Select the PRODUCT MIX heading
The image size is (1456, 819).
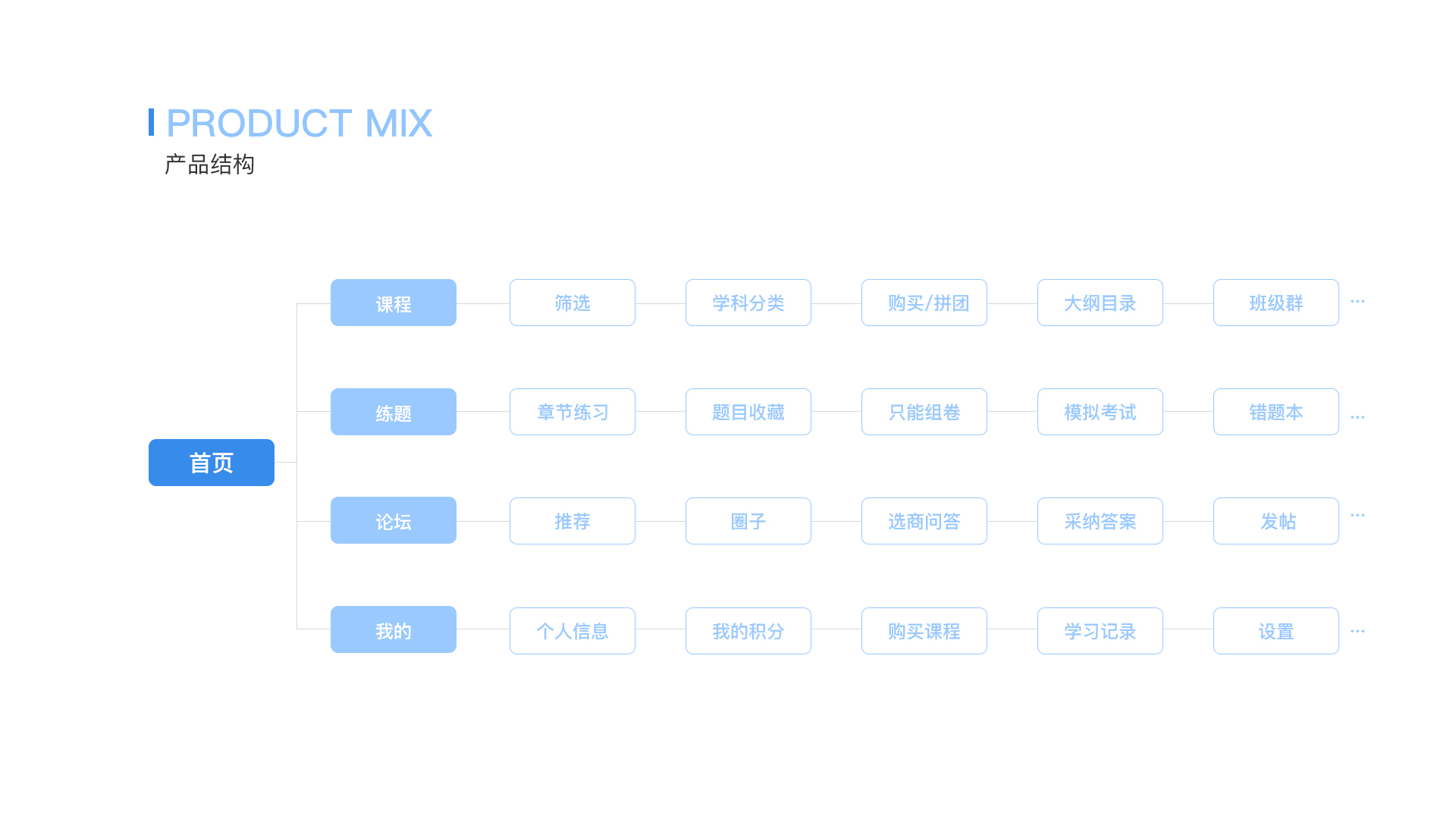point(299,123)
